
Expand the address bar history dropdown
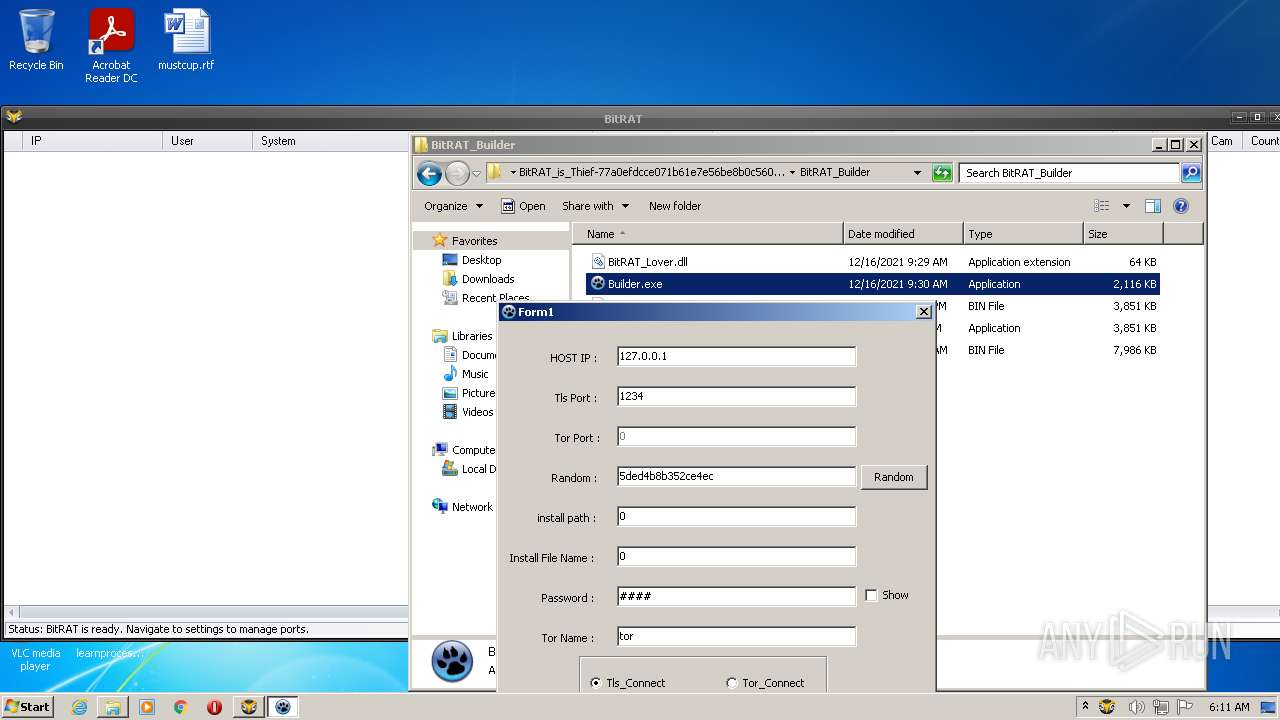pyautogui.click(x=917, y=173)
